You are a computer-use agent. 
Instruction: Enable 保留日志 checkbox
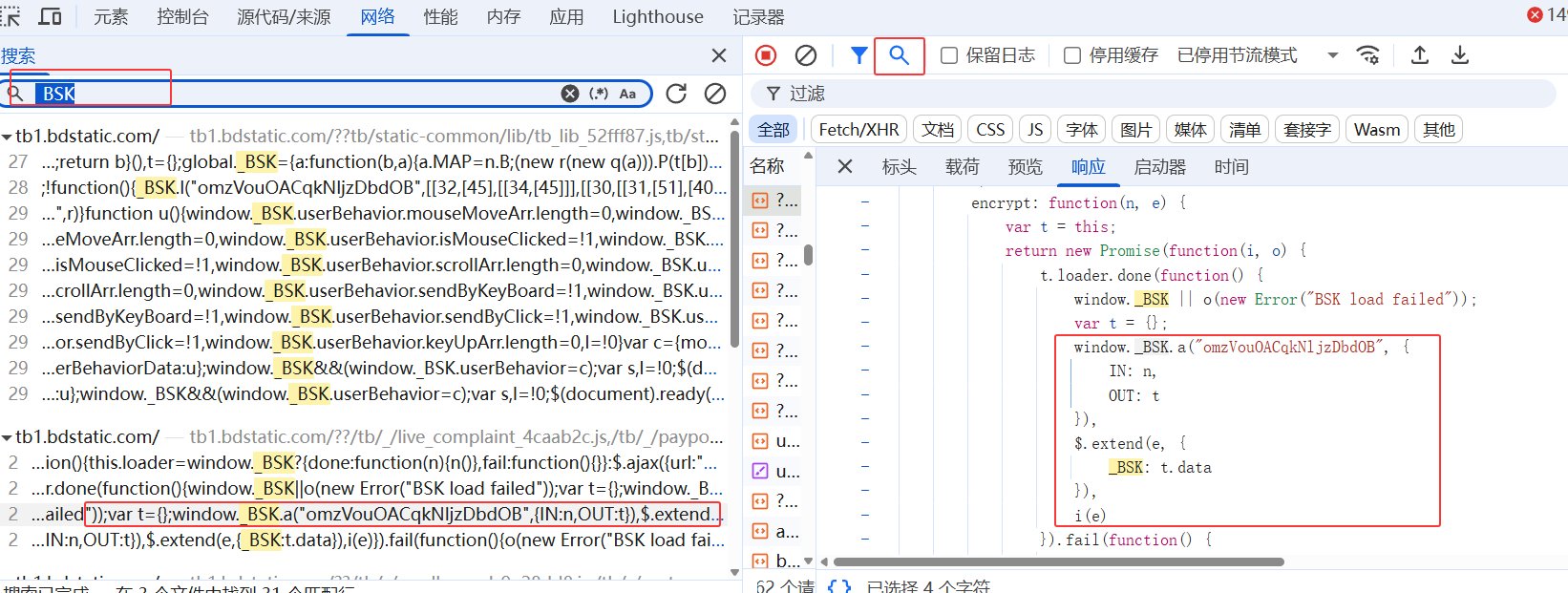pos(949,55)
